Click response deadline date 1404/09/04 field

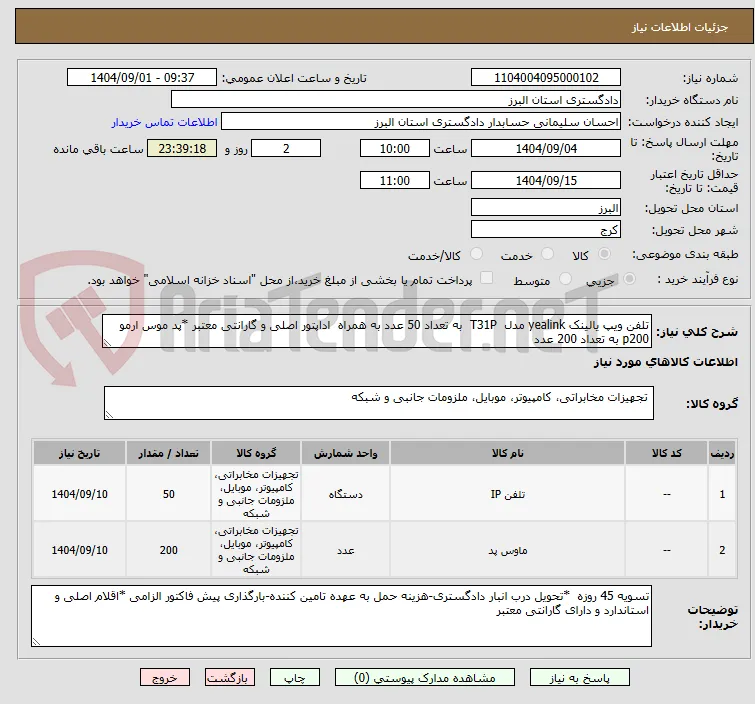(x=546, y=148)
